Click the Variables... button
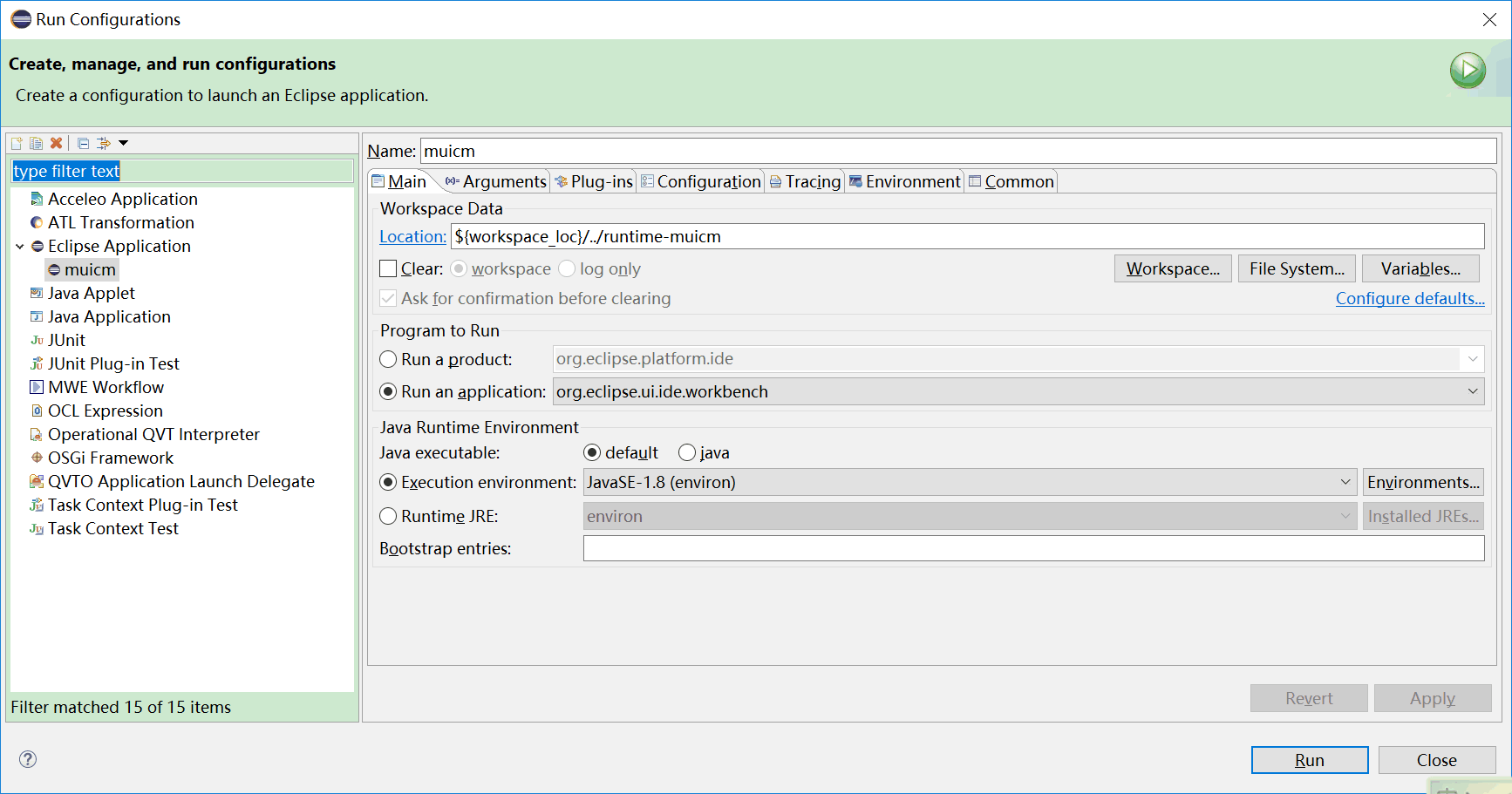 pos(1420,269)
